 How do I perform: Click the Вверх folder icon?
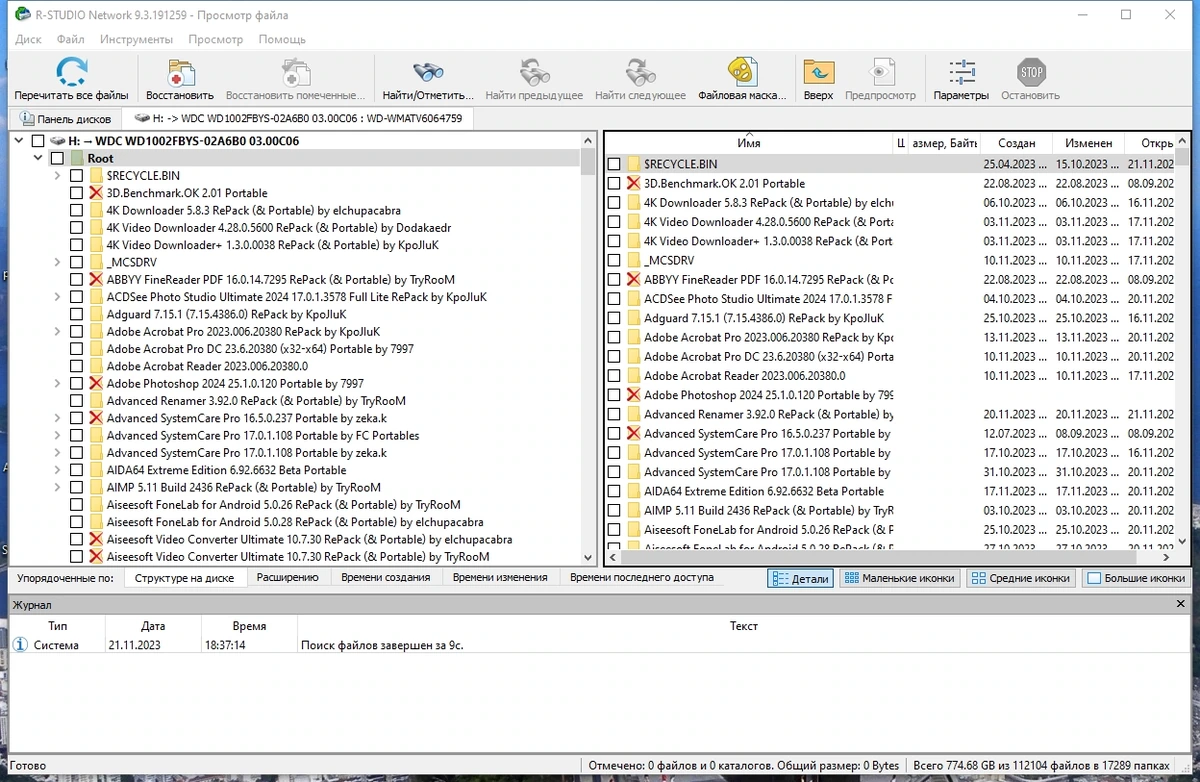[x=818, y=72]
